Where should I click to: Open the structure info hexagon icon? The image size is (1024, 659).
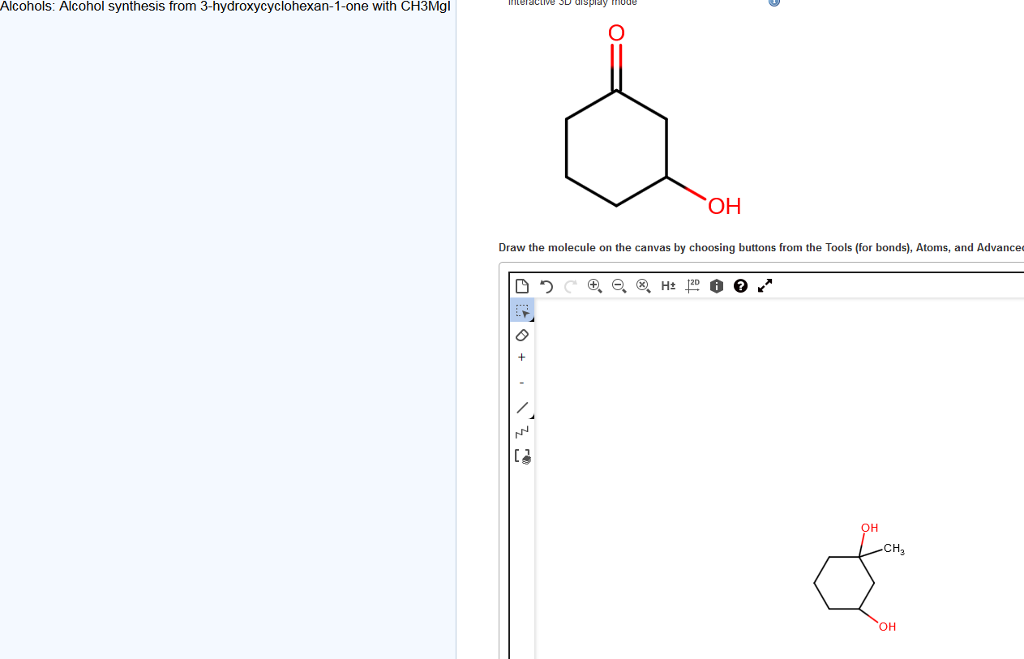coord(716,286)
